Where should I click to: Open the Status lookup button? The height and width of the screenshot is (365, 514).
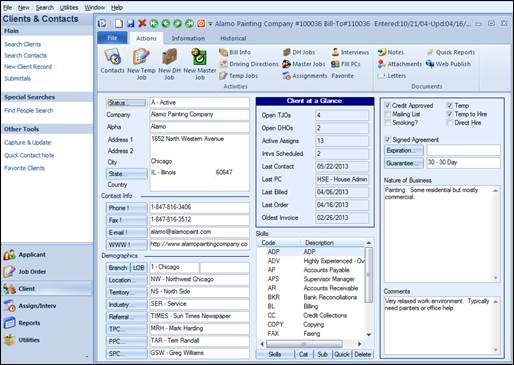(x=126, y=103)
